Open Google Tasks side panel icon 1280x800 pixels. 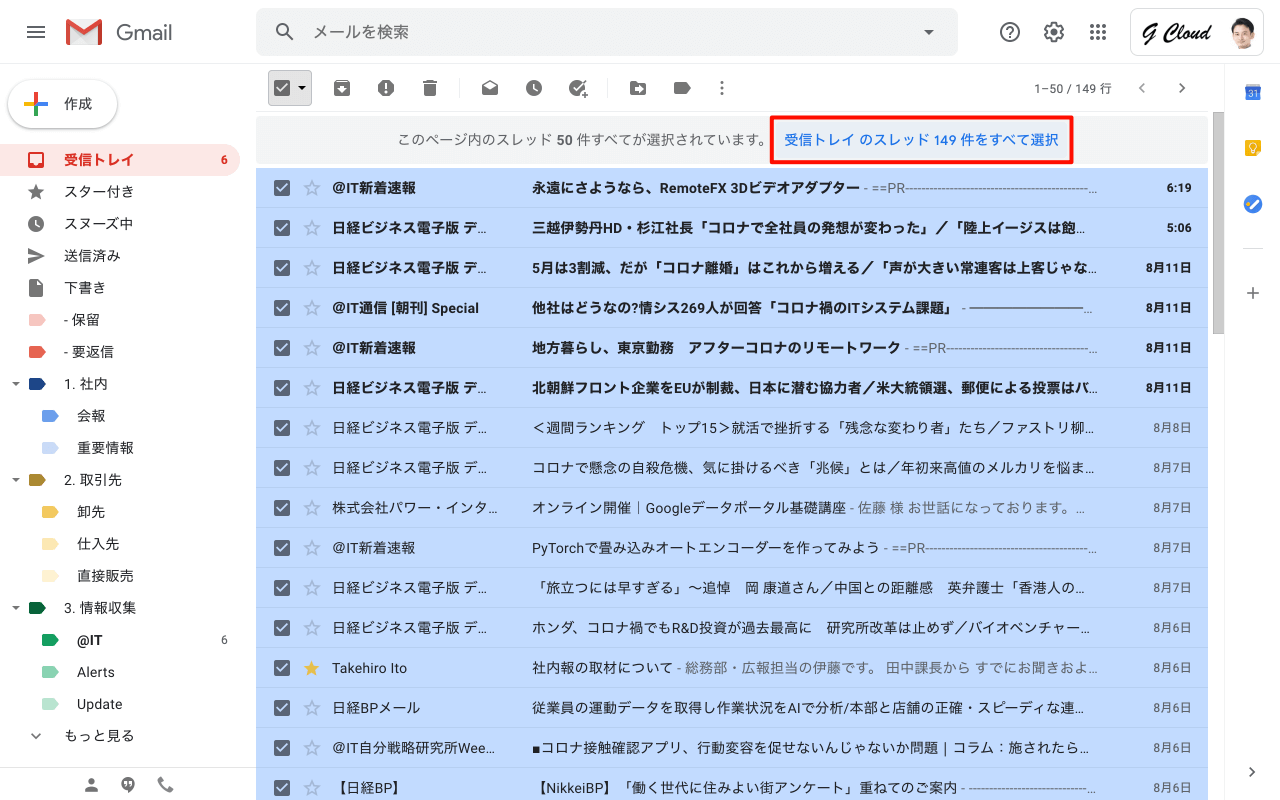tap(1252, 204)
